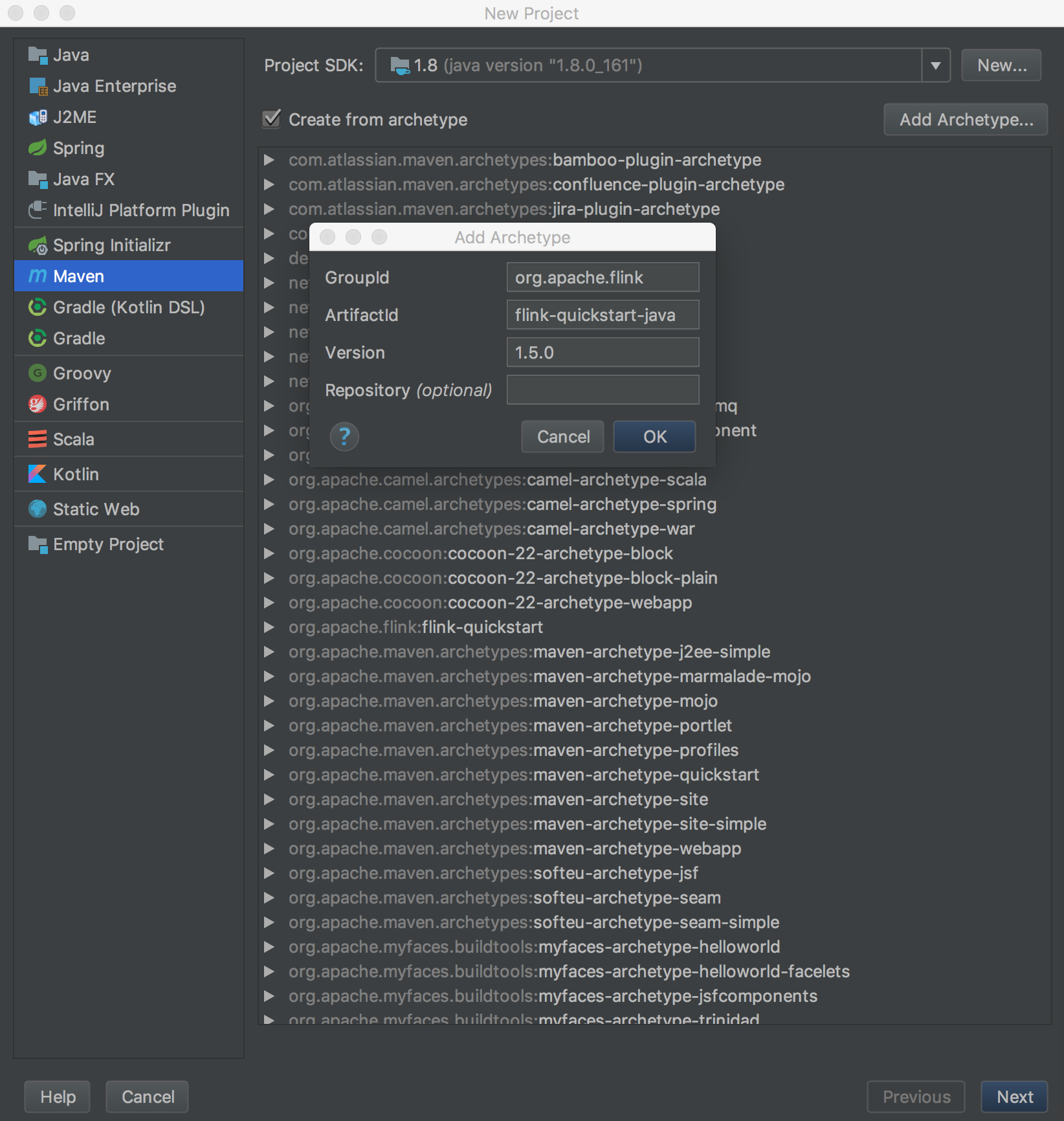Select maven-archetype-portlet row
Screen dimensions: 1064x1121
654,726
